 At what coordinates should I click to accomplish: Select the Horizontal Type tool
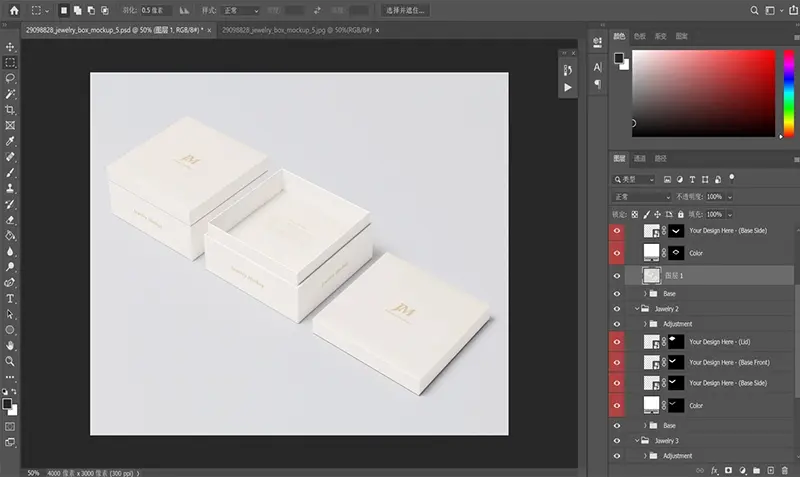pos(10,298)
